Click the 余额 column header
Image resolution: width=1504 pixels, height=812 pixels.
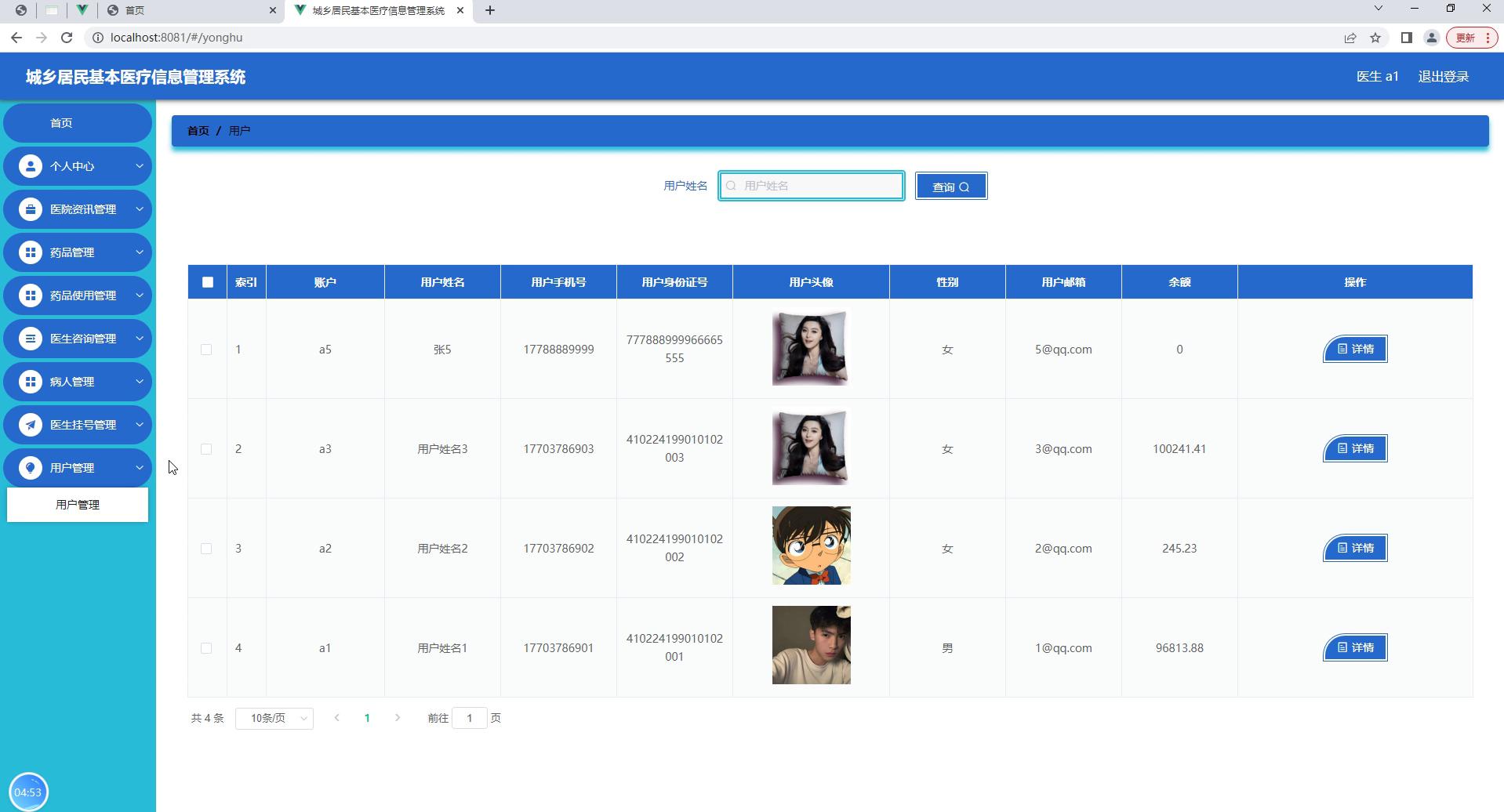(x=1179, y=282)
